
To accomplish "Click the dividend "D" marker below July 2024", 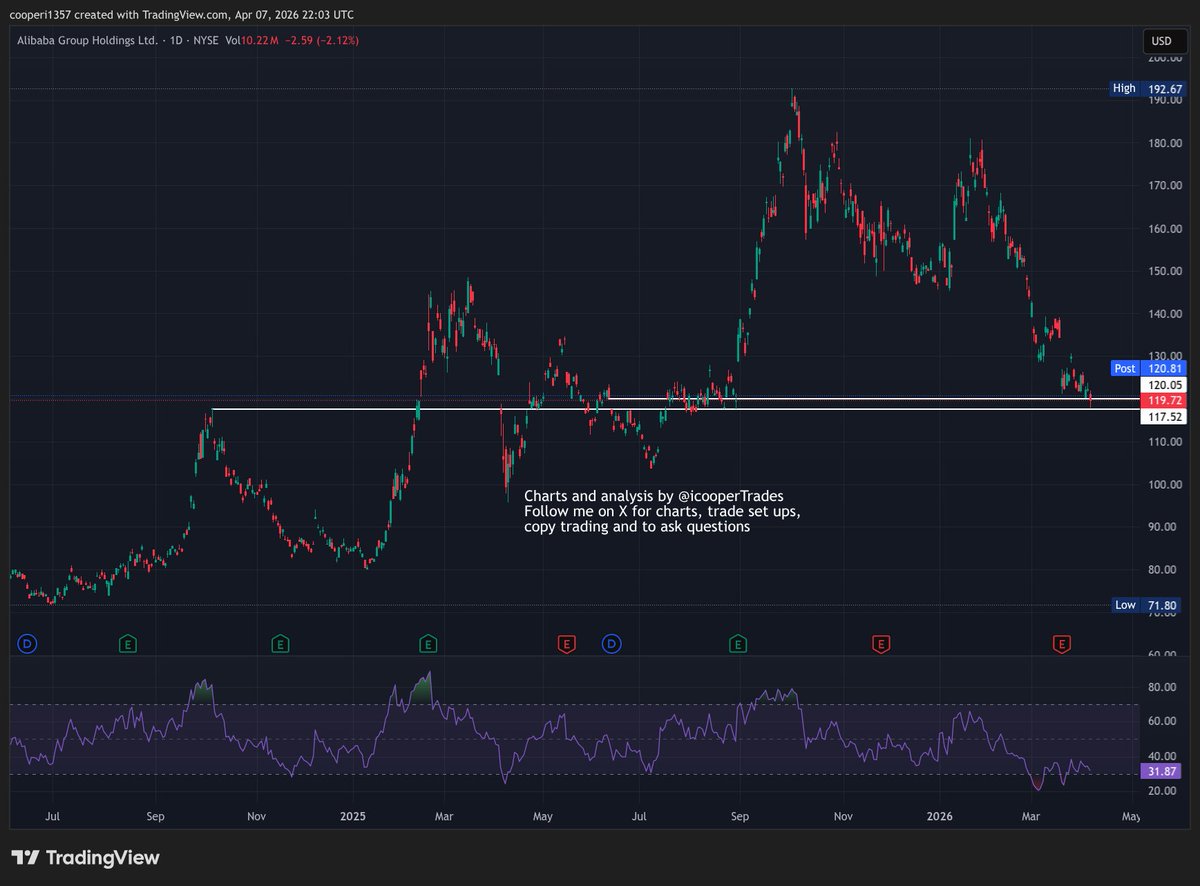I will point(27,644).
